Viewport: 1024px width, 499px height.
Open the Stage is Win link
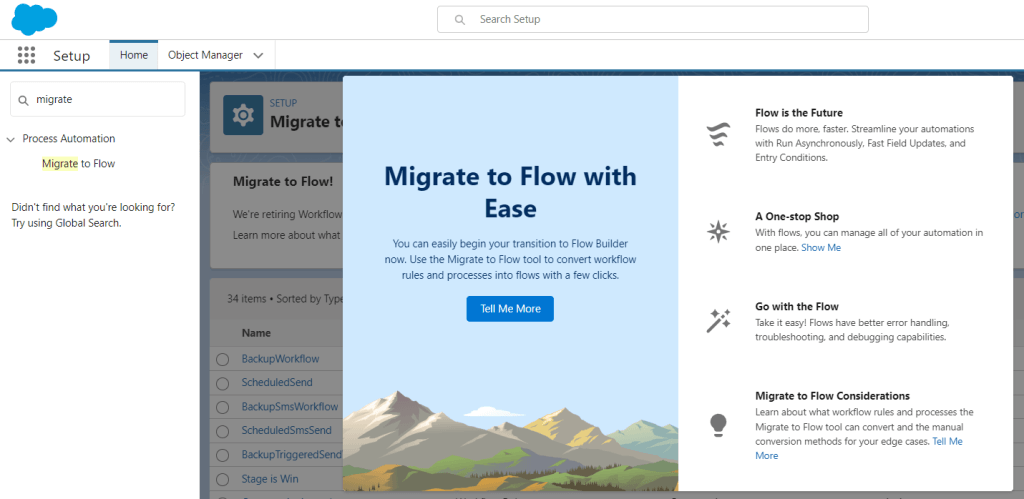tap(270, 479)
